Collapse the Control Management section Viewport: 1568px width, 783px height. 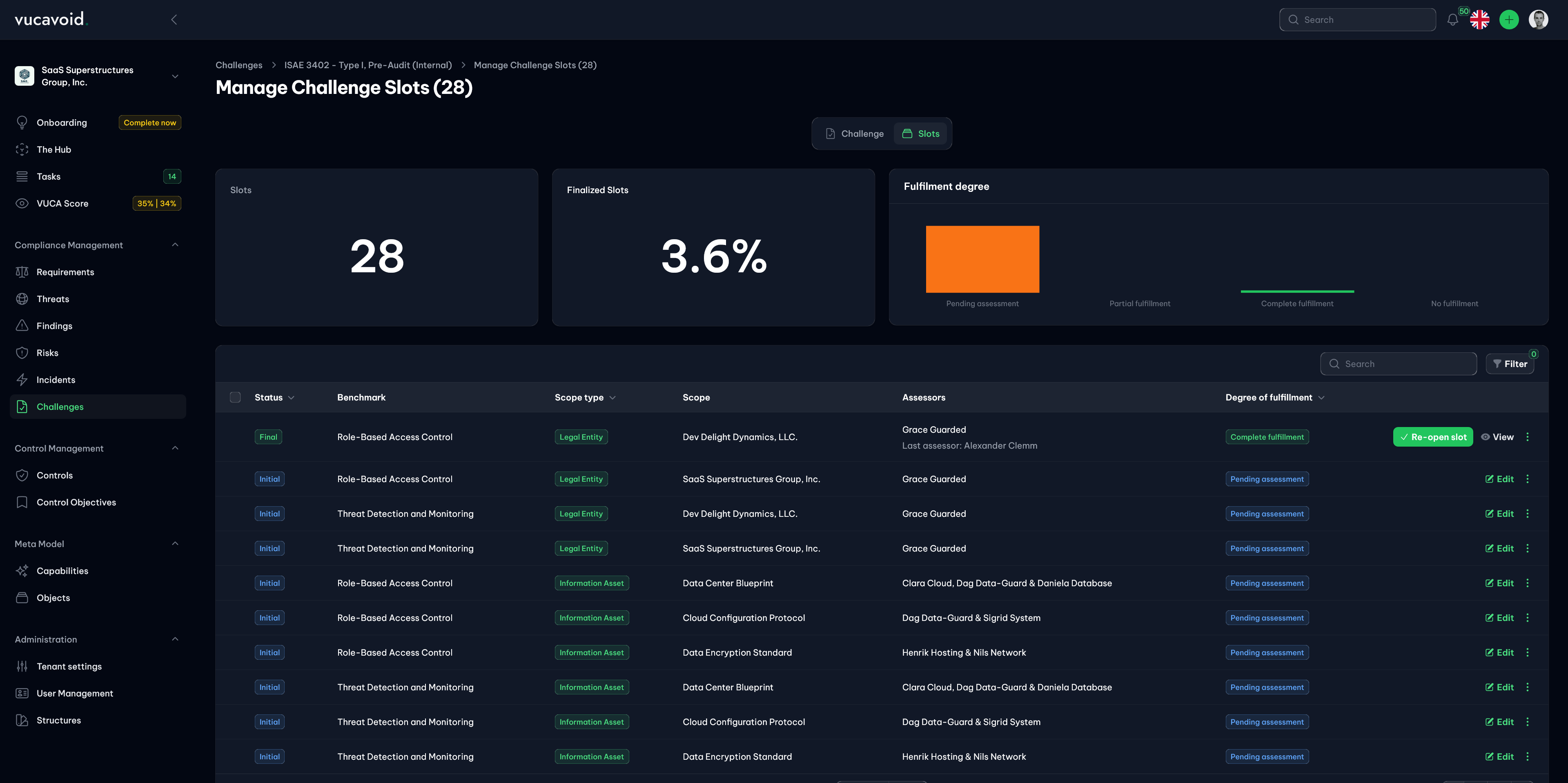[x=175, y=448]
